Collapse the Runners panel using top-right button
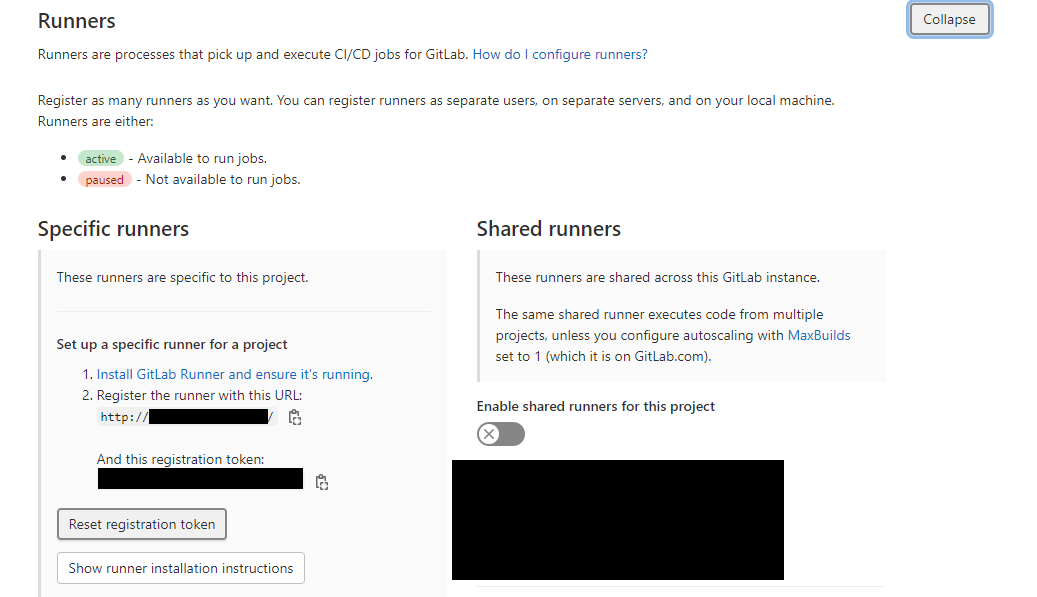Image resolution: width=1037 pixels, height=597 pixels. click(948, 19)
